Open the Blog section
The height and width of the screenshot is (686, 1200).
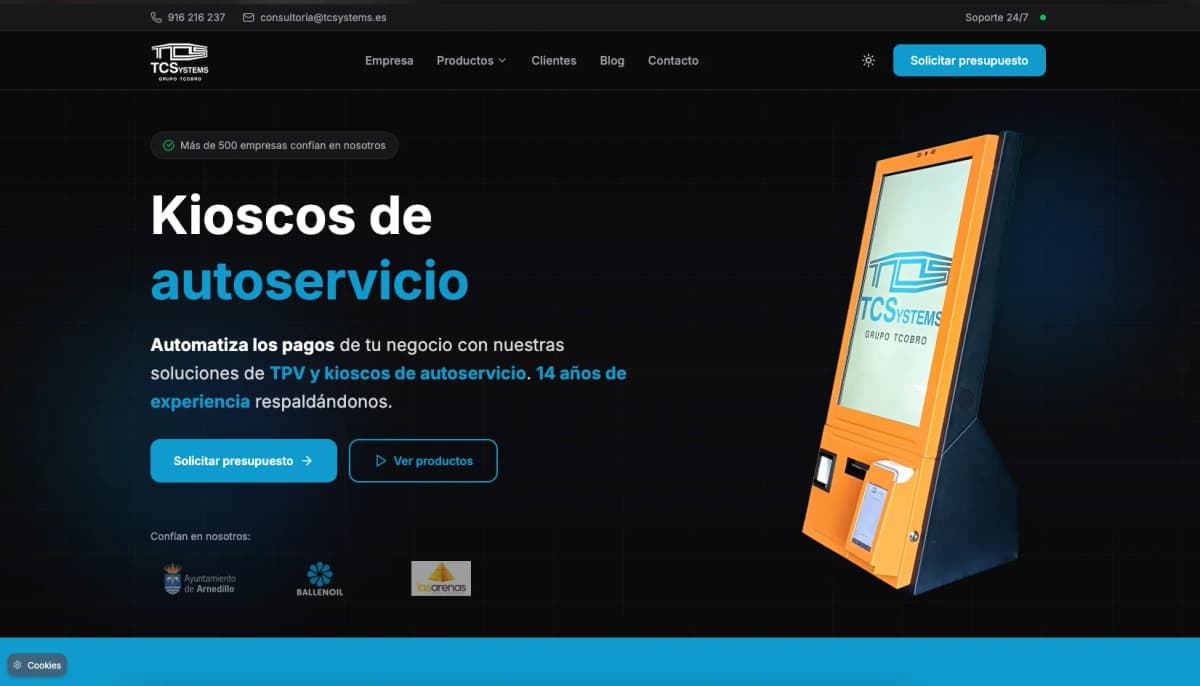(x=612, y=60)
